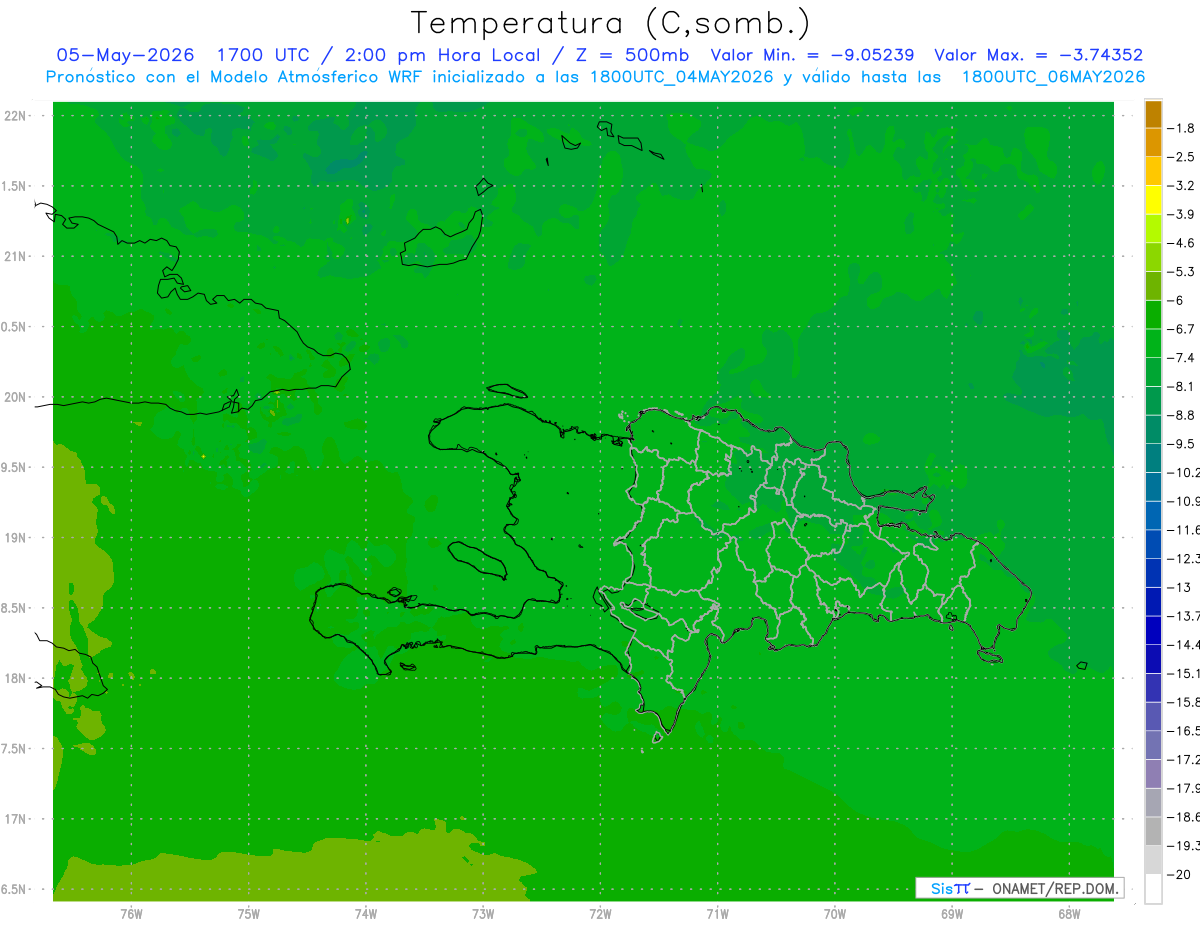Image resolution: width=1200 pixels, height=927 pixels.
Task: Click the -6.7 value on the color scale
Action: [x=1184, y=328]
